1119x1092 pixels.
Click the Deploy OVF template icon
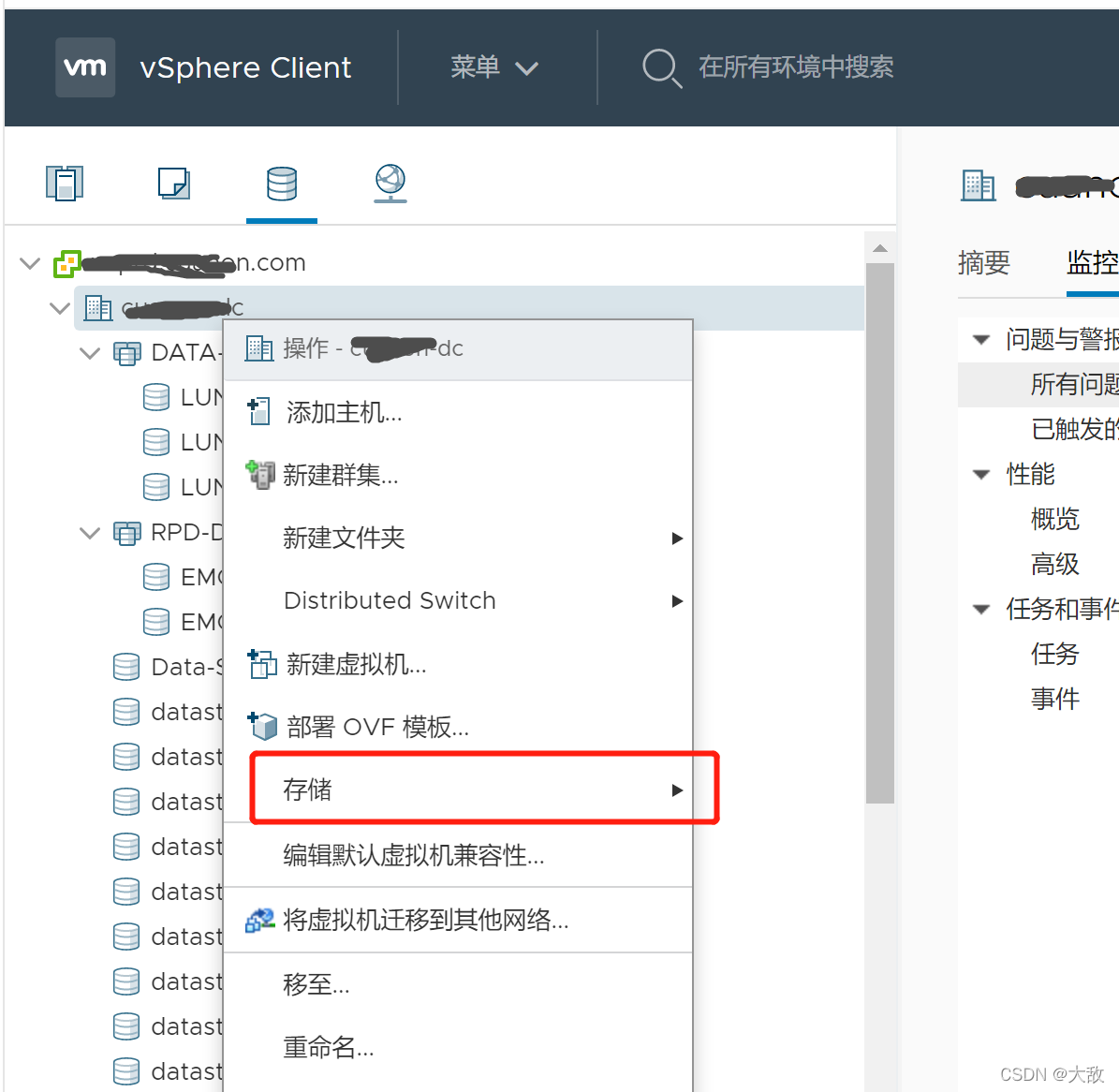pos(261,726)
